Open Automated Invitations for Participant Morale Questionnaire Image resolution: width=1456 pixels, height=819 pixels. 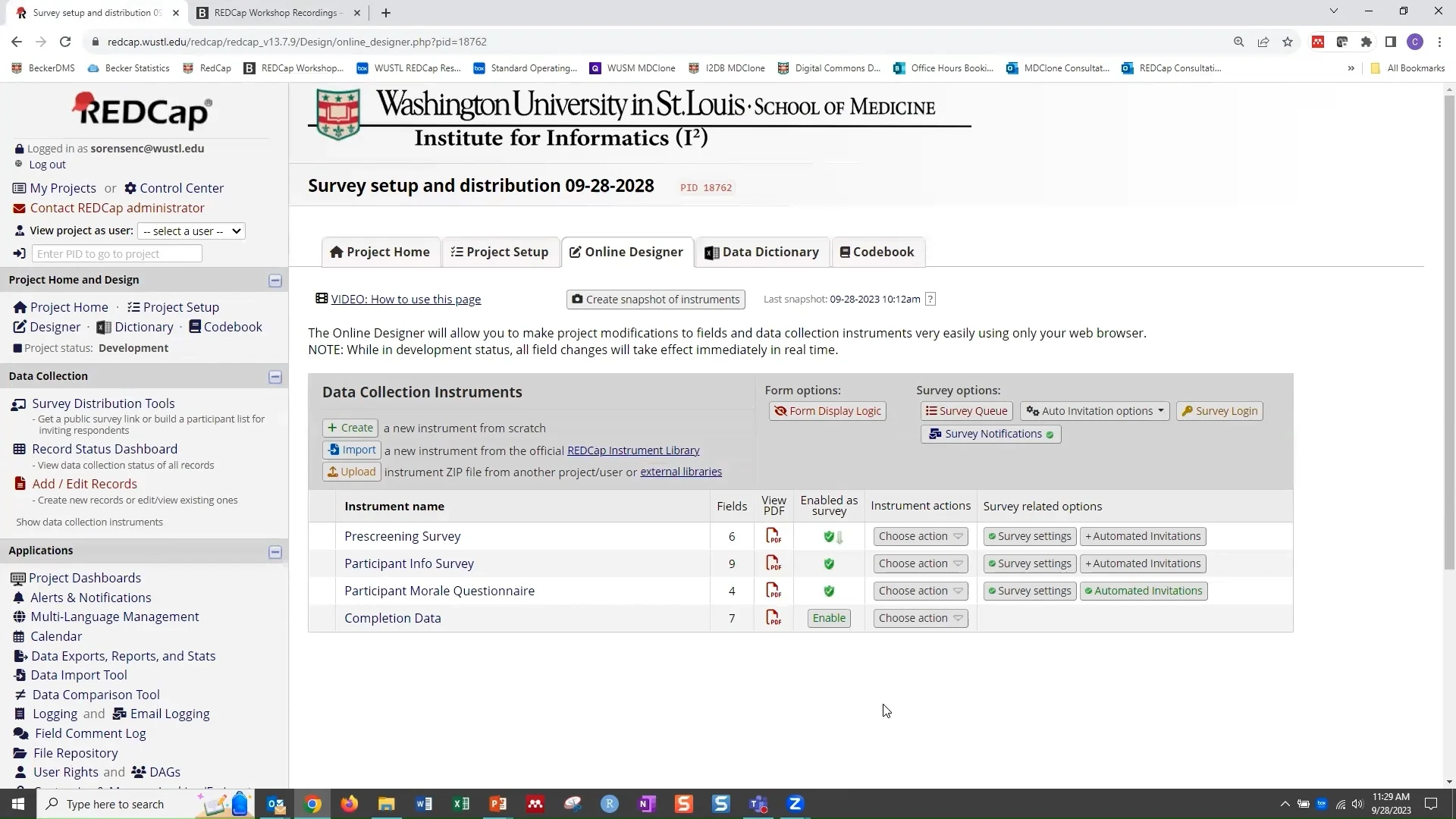tap(1144, 591)
